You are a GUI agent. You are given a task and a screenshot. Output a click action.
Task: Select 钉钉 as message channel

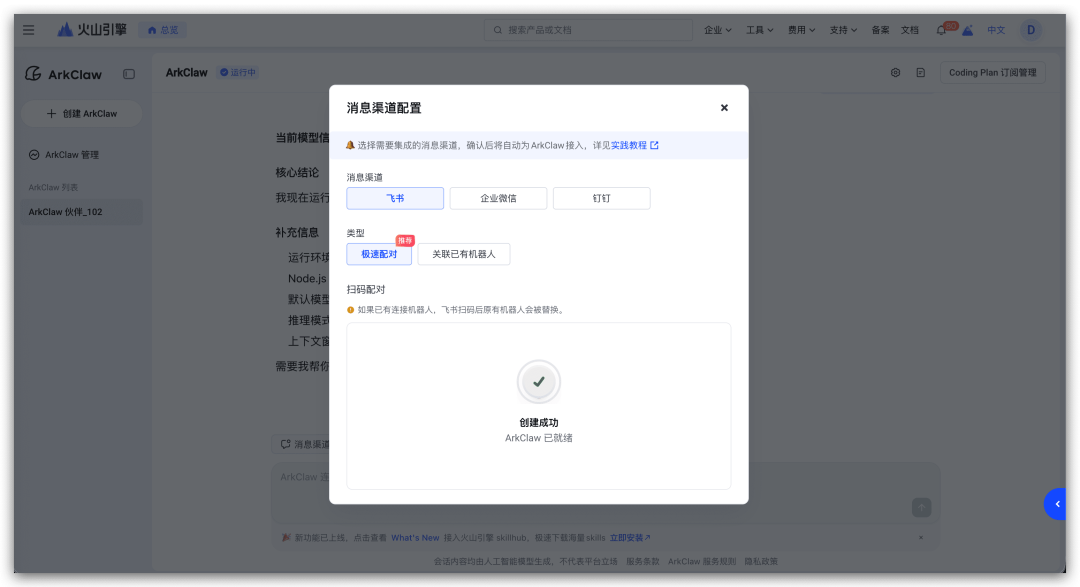(601, 198)
